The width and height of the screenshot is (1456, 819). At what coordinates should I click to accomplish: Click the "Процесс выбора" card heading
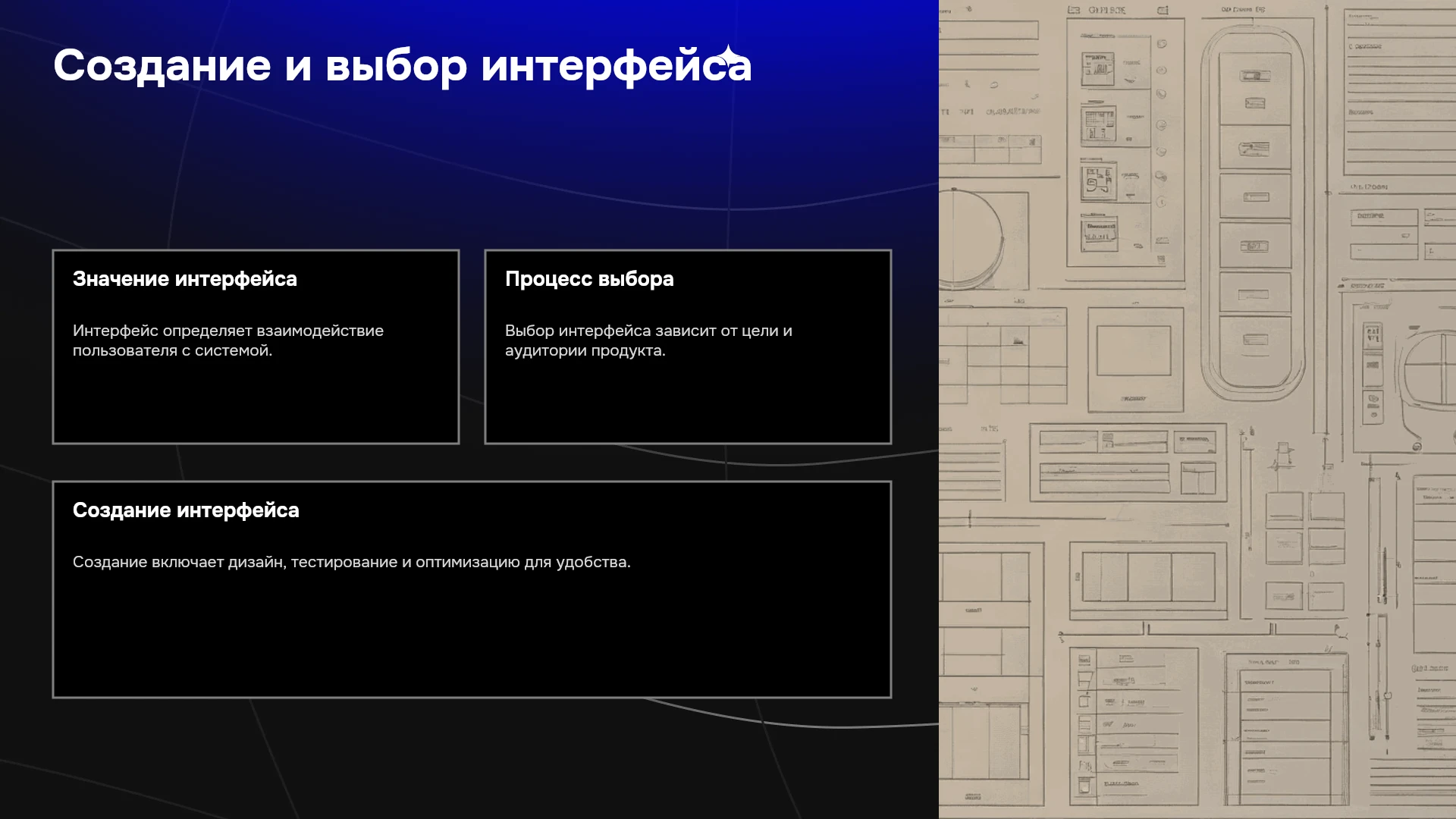tap(589, 279)
